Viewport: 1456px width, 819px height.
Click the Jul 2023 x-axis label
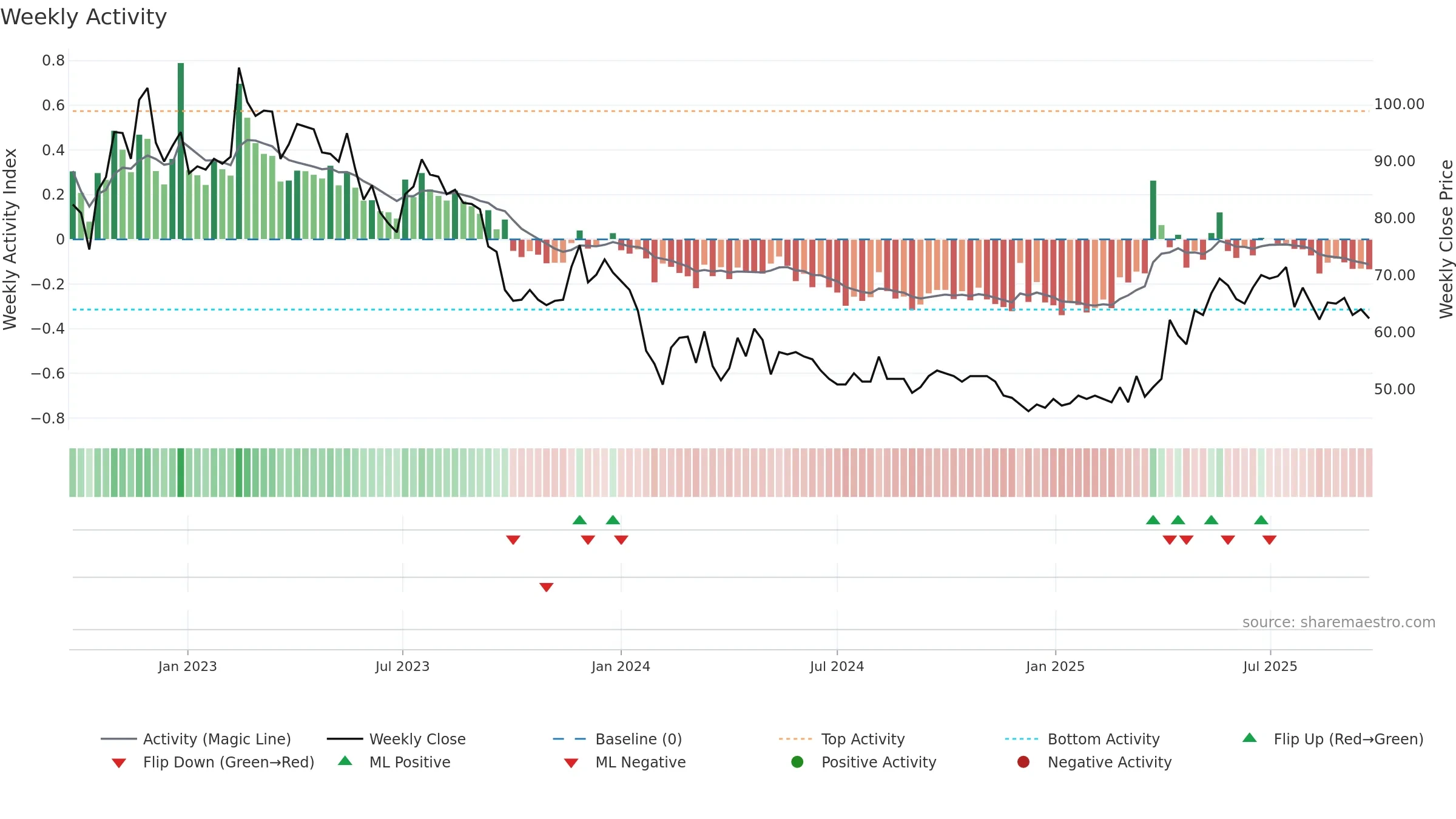click(x=402, y=666)
